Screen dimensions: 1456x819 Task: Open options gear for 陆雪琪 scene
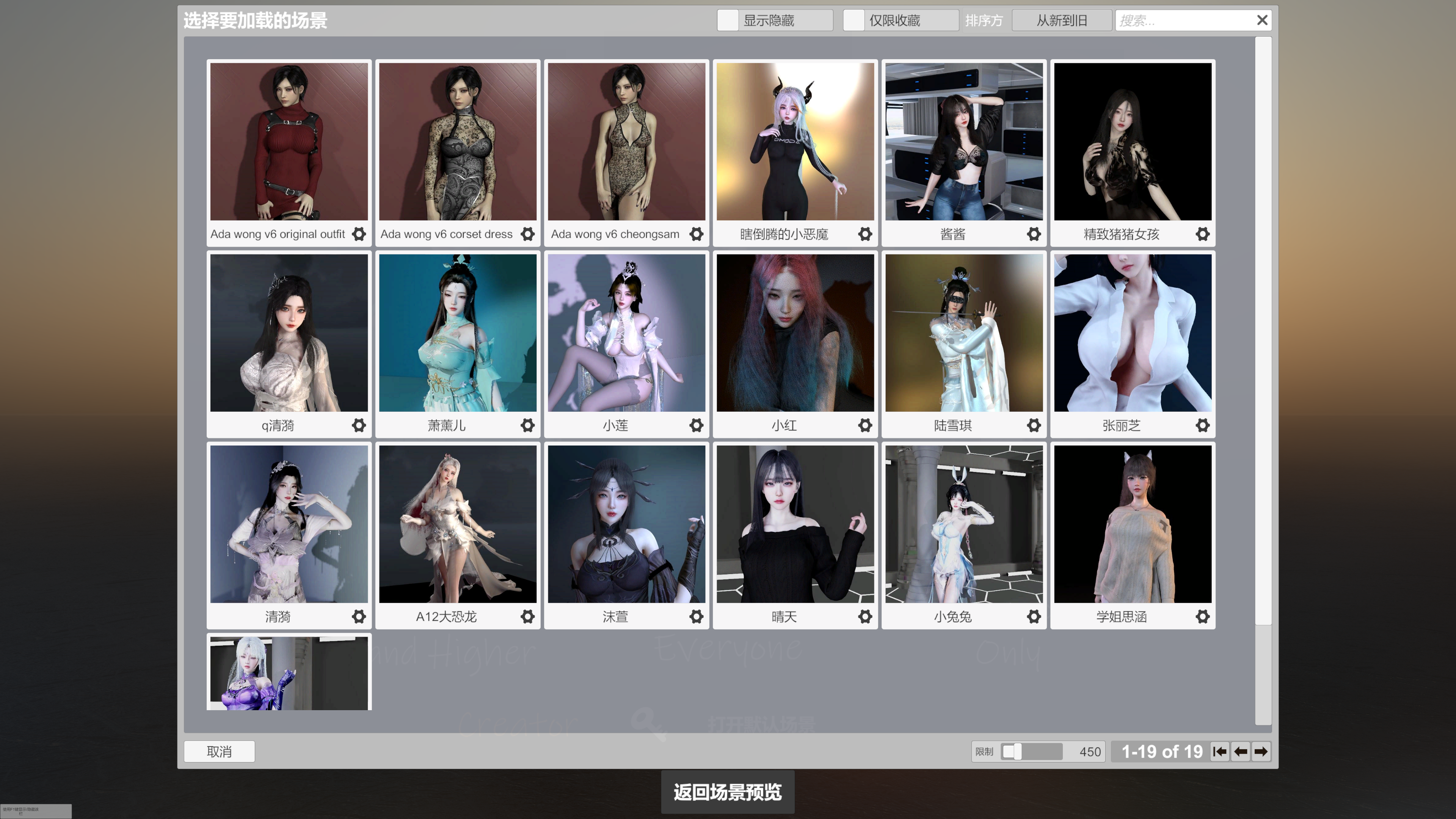[1034, 425]
